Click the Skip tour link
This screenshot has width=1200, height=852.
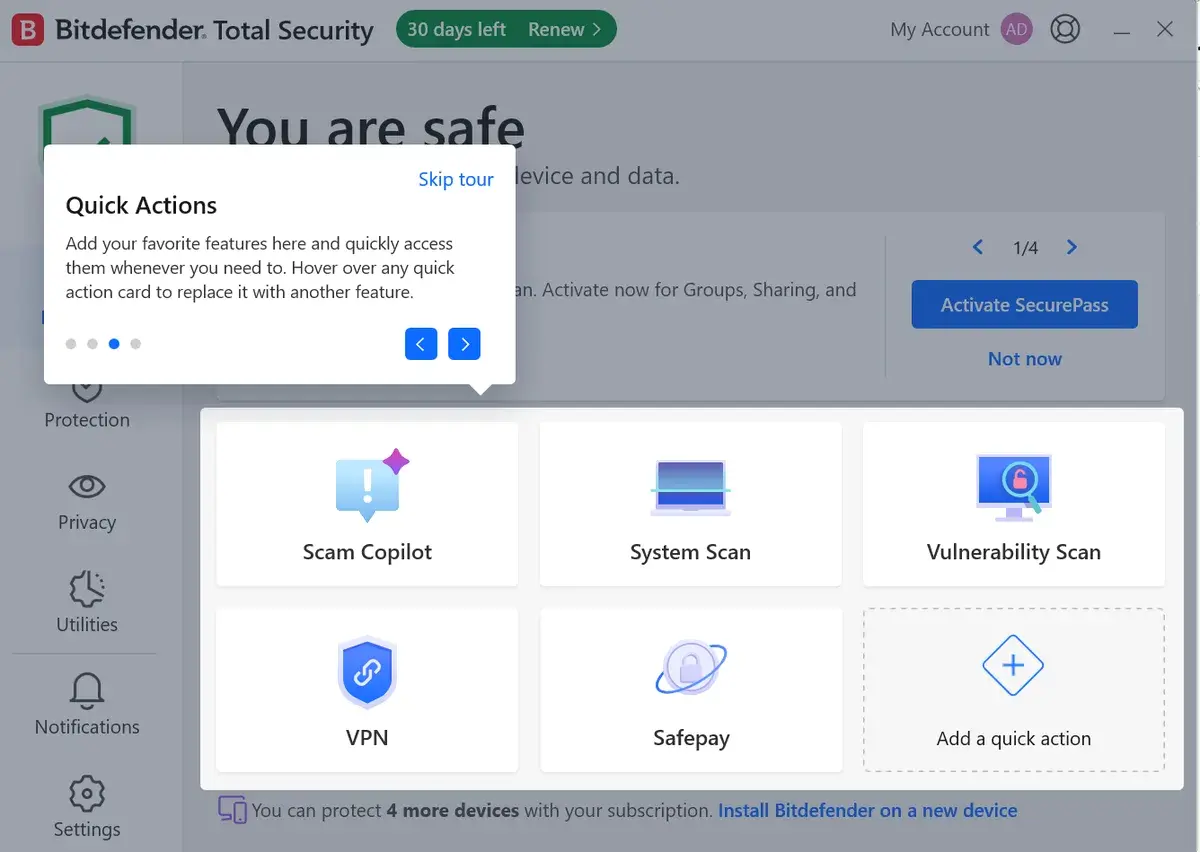(x=456, y=179)
